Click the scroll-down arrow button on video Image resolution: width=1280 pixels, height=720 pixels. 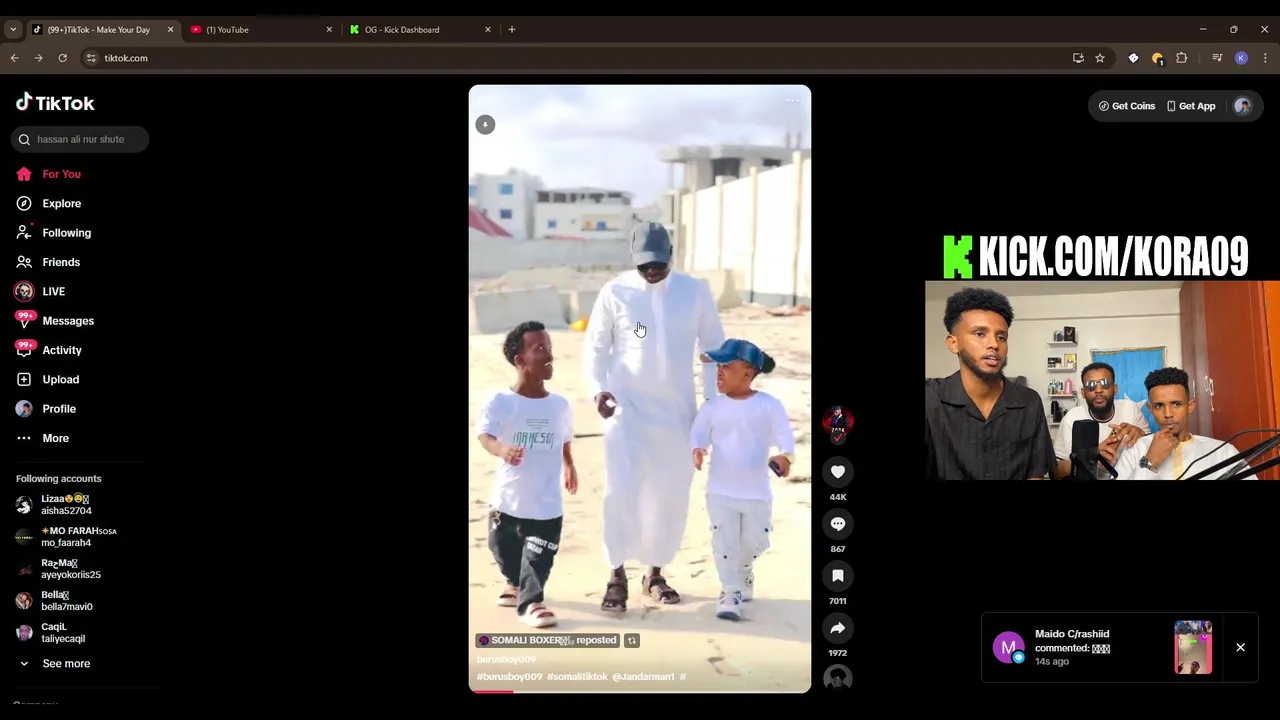tap(485, 125)
